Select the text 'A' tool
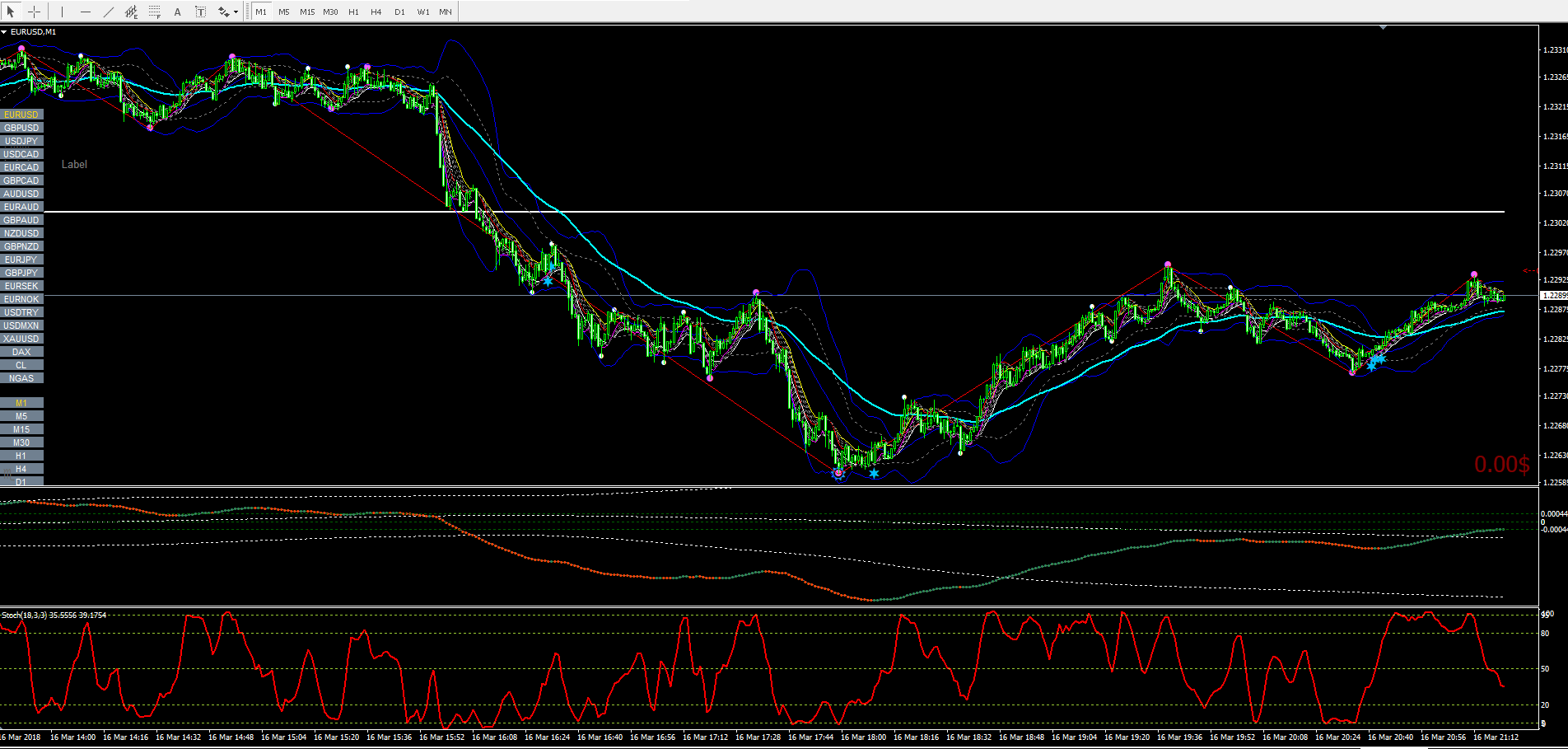This screenshot has width=1568, height=749. (x=177, y=12)
